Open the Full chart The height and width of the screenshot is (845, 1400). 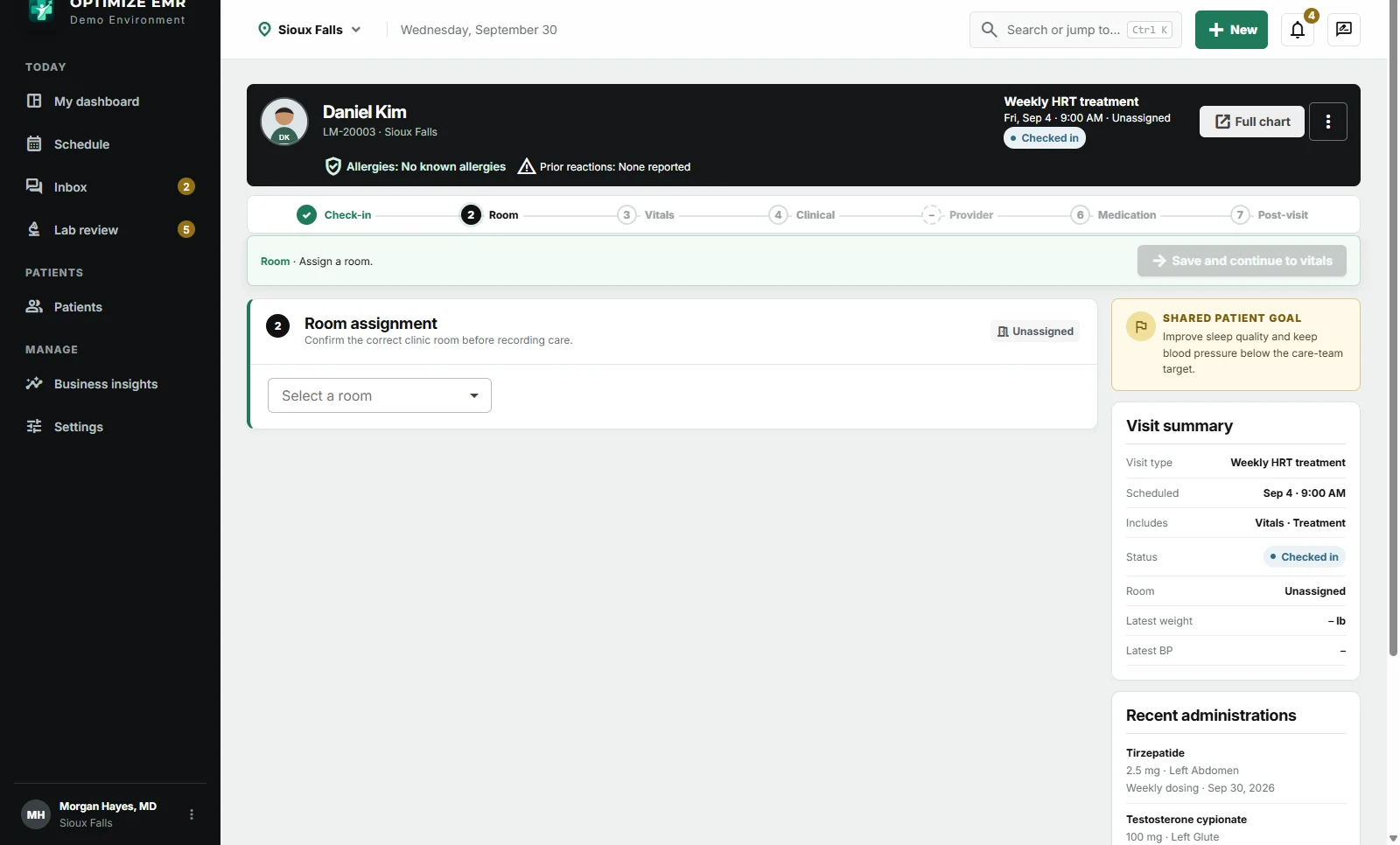pyautogui.click(x=1252, y=122)
